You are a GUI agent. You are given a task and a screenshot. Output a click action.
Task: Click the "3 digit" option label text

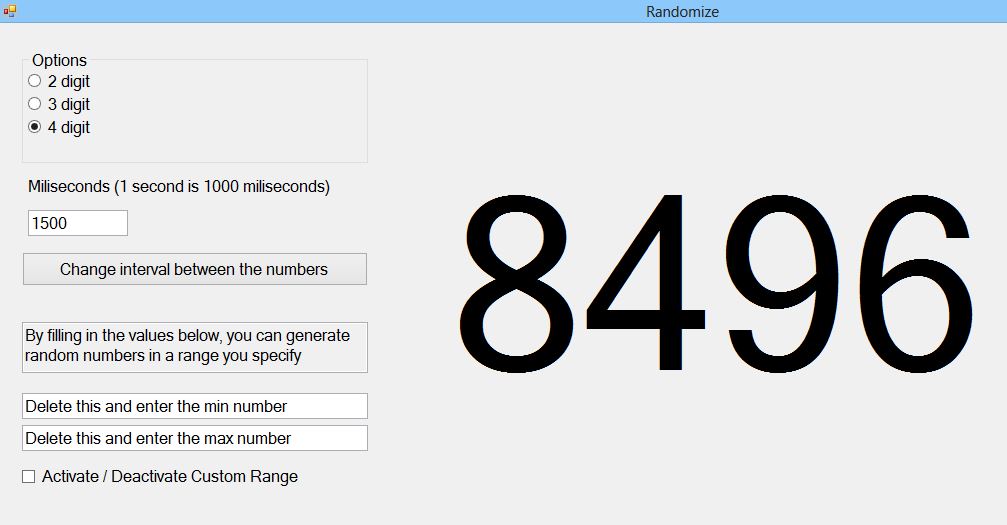[69, 104]
